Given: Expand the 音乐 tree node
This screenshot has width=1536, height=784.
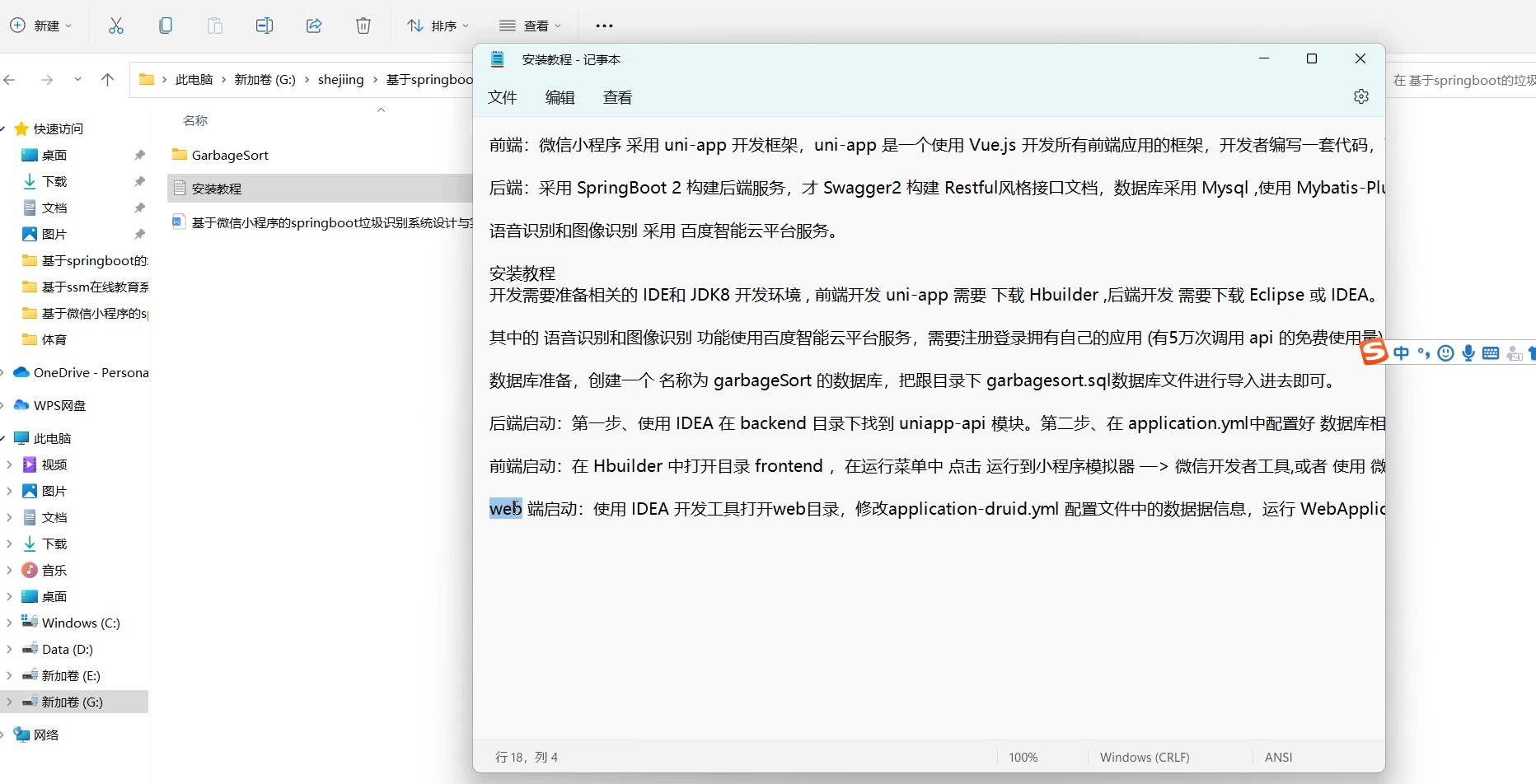Looking at the screenshot, I should point(9,570).
